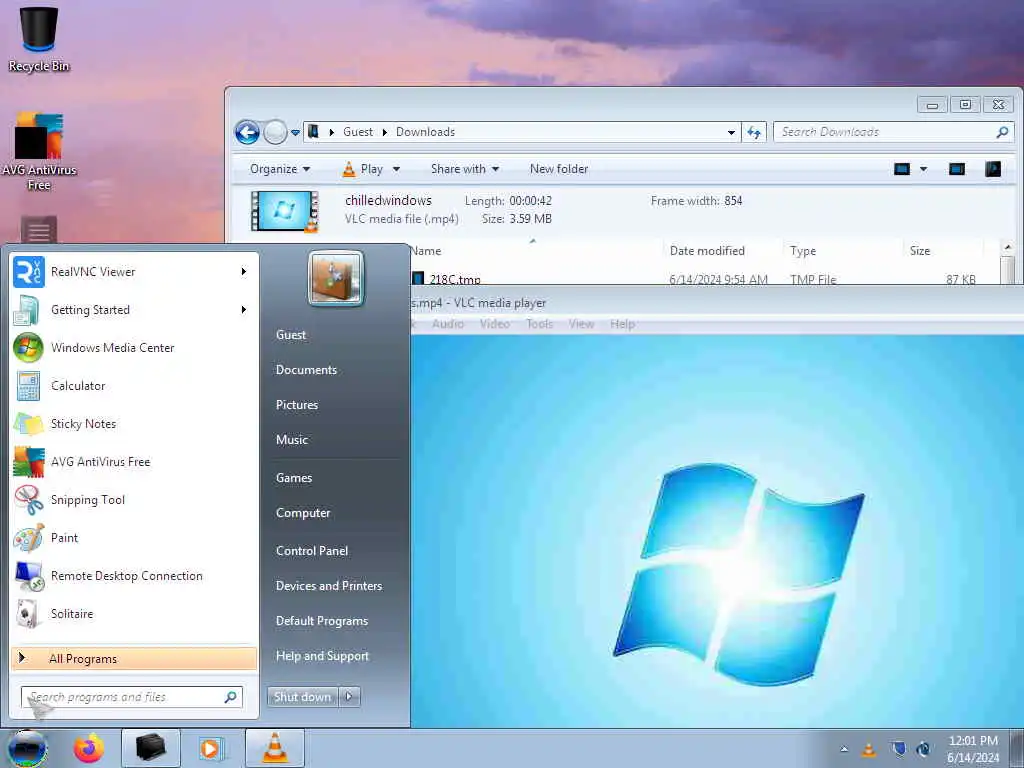Start the Solitaire game
This screenshot has height=768, width=1024.
click(x=134, y=614)
